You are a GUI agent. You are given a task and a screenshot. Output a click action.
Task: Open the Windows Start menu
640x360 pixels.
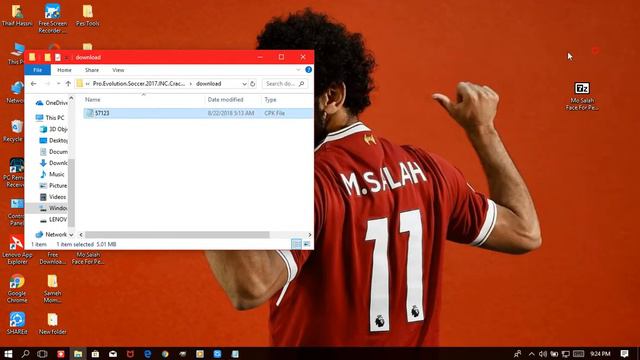pyautogui.click(x=8, y=353)
